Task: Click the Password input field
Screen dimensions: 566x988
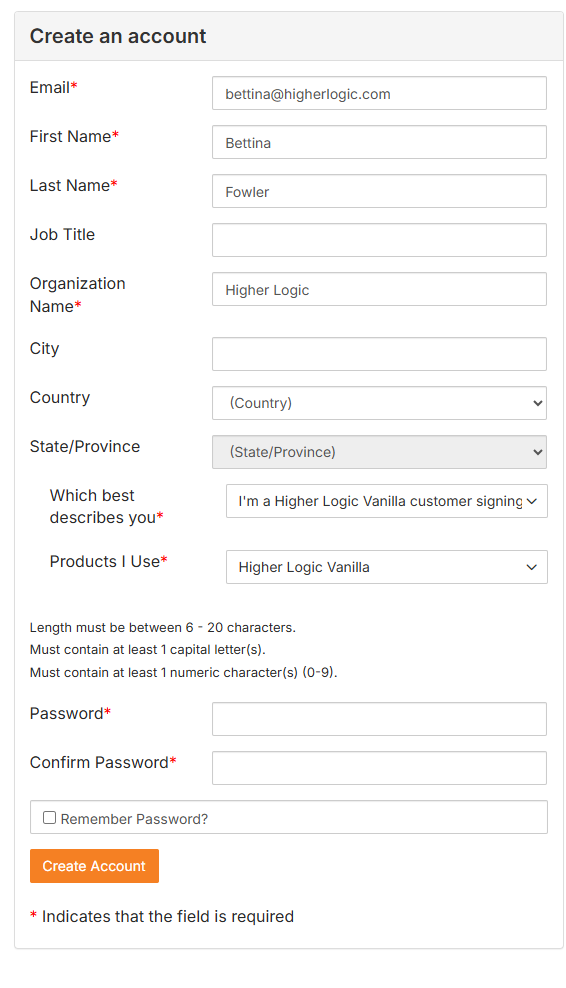Action: (379, 719)
